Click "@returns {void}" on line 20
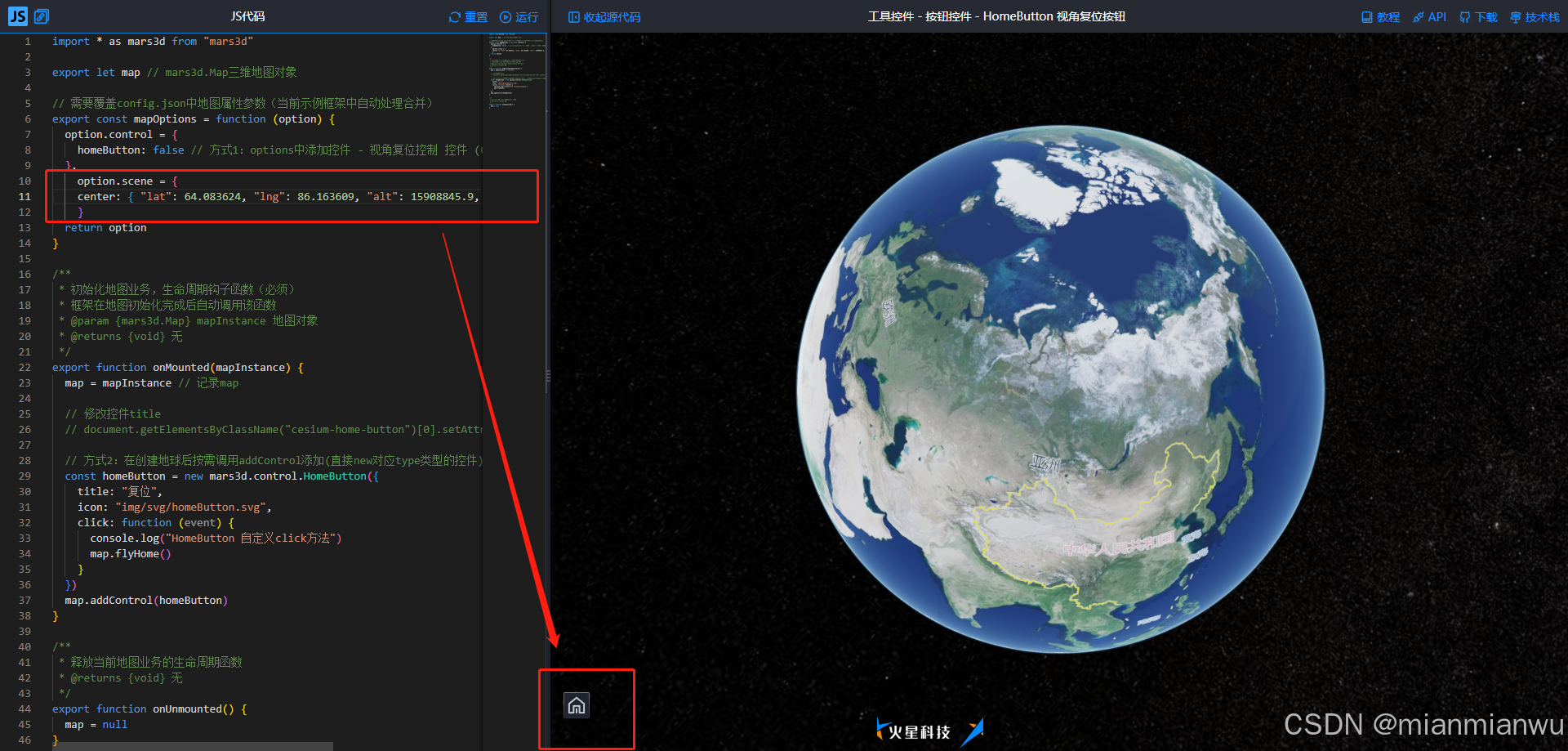 (x=121, y=336)
